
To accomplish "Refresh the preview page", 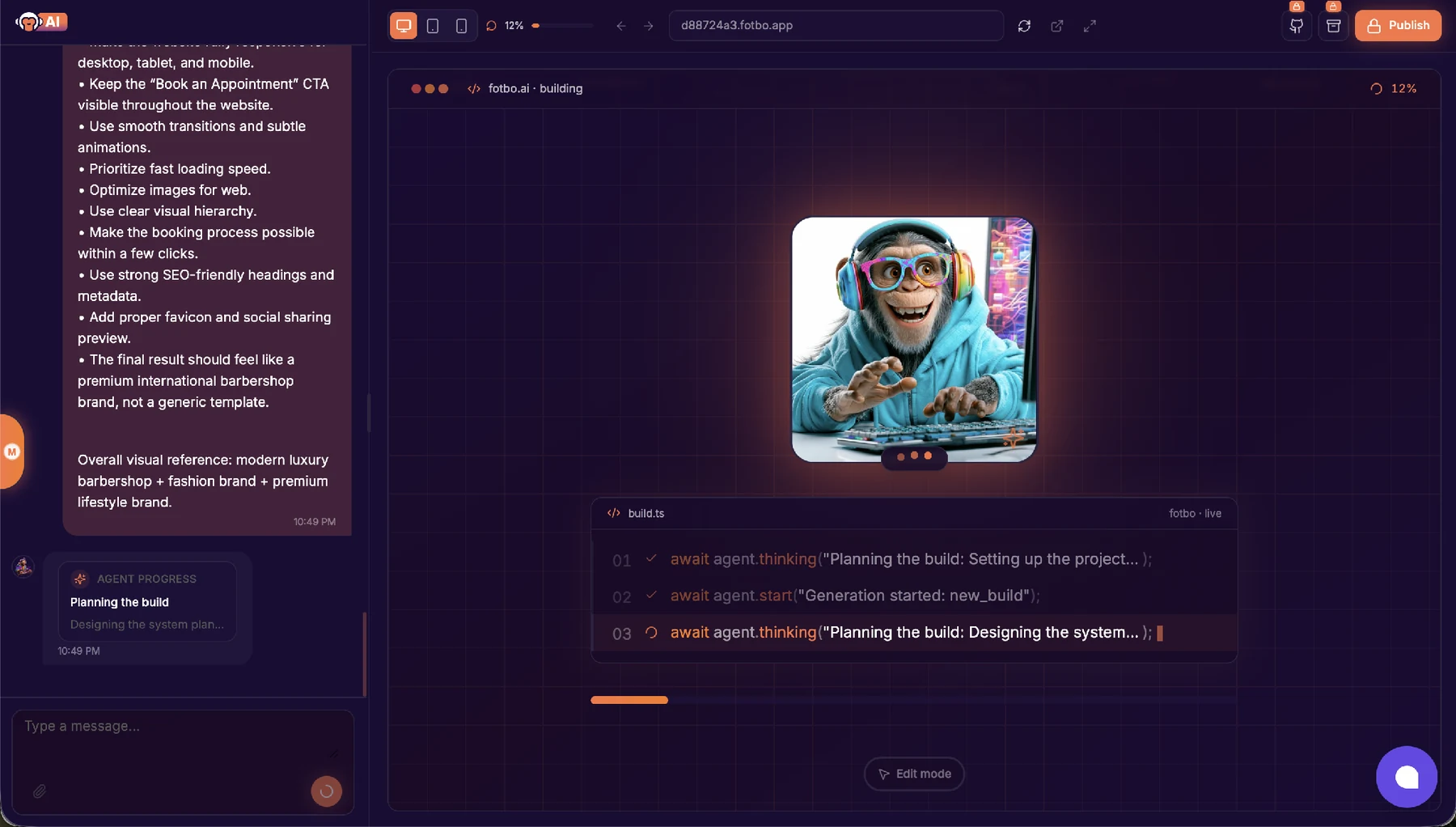I will point(1024,26).
